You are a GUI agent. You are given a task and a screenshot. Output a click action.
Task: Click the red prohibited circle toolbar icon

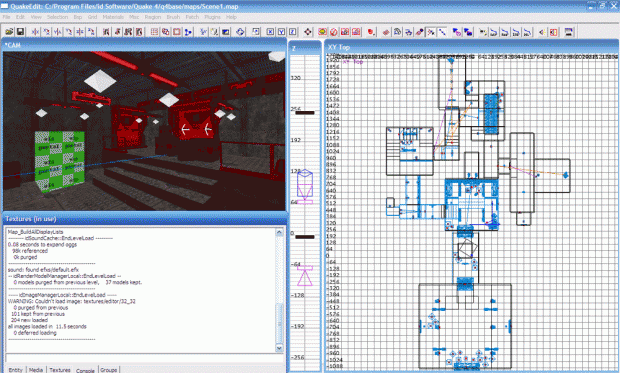[334, 32]
